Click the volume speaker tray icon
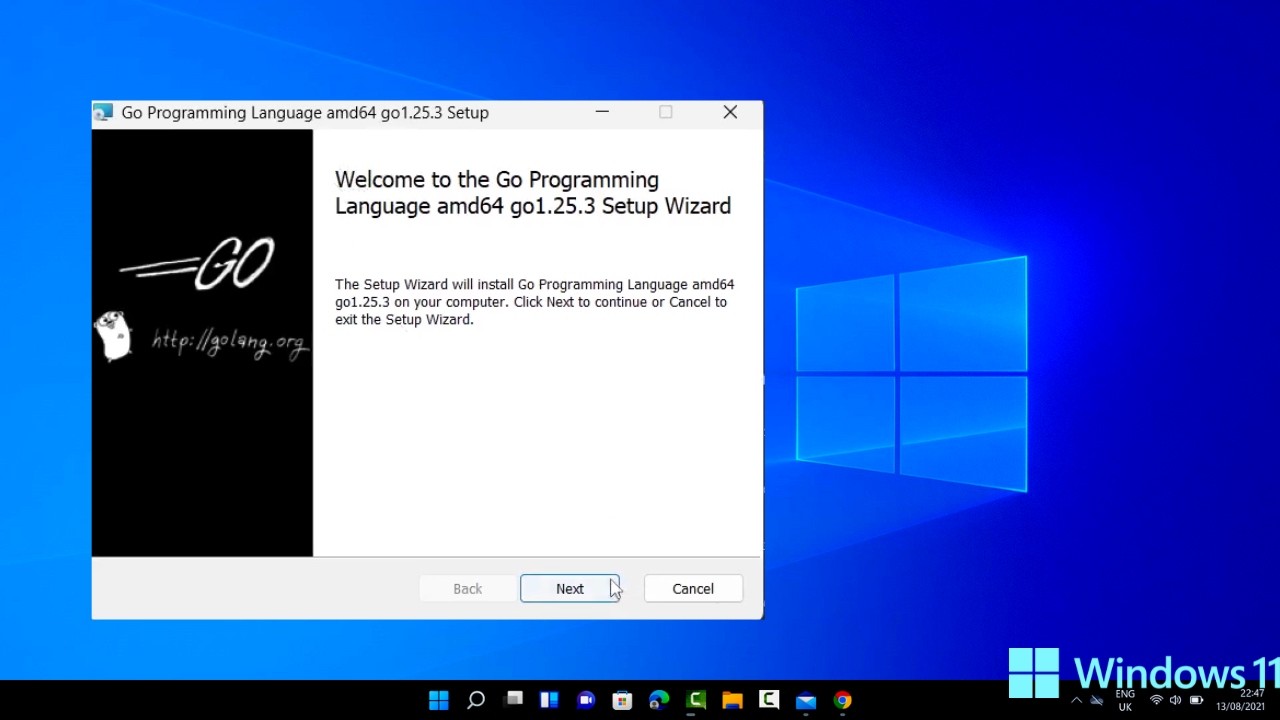1280x720 pixels. coord(1175,700)
